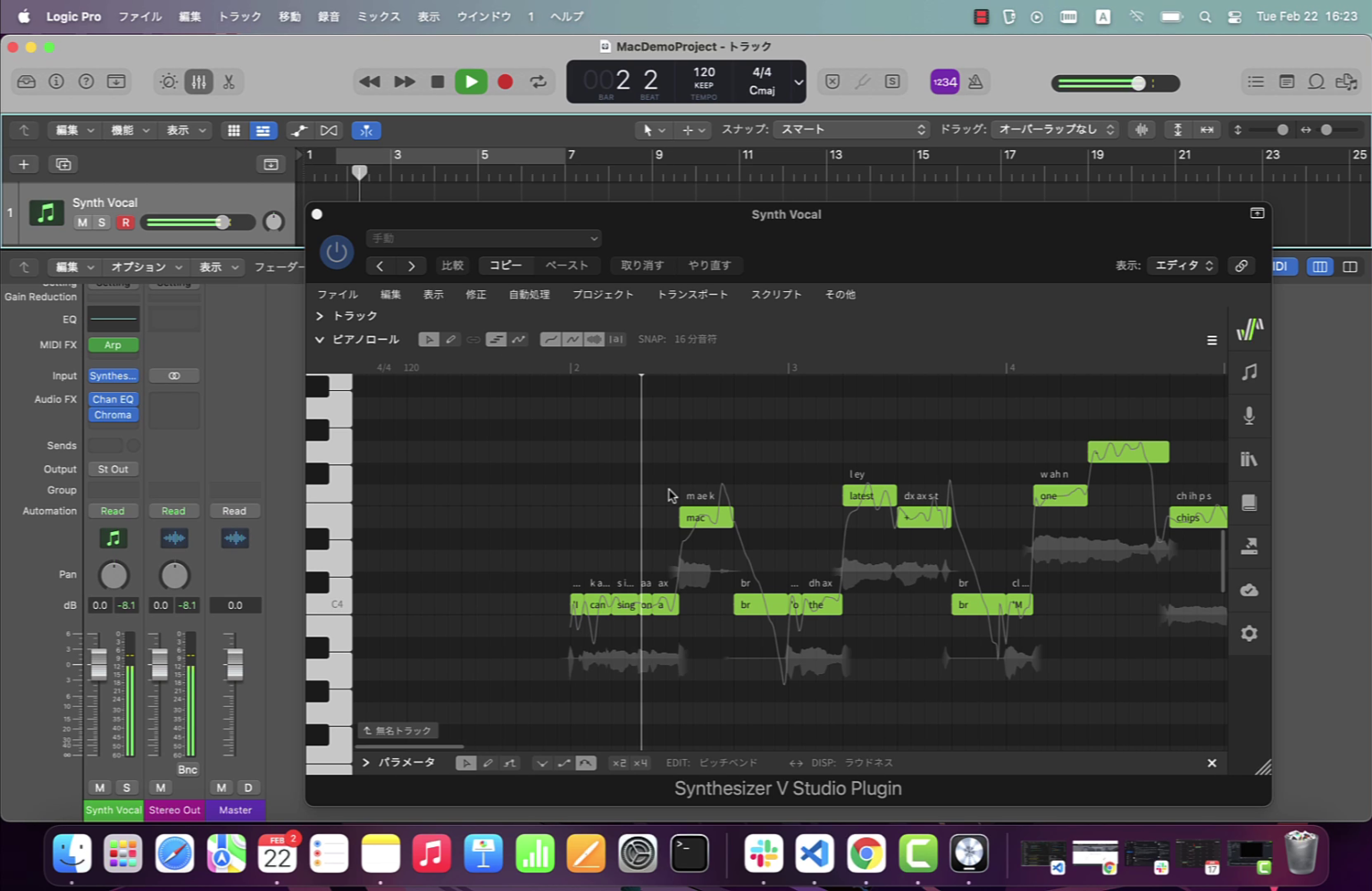Collapse the ピアノロール section
The image size is (1372, 891).
click(320, 339)
